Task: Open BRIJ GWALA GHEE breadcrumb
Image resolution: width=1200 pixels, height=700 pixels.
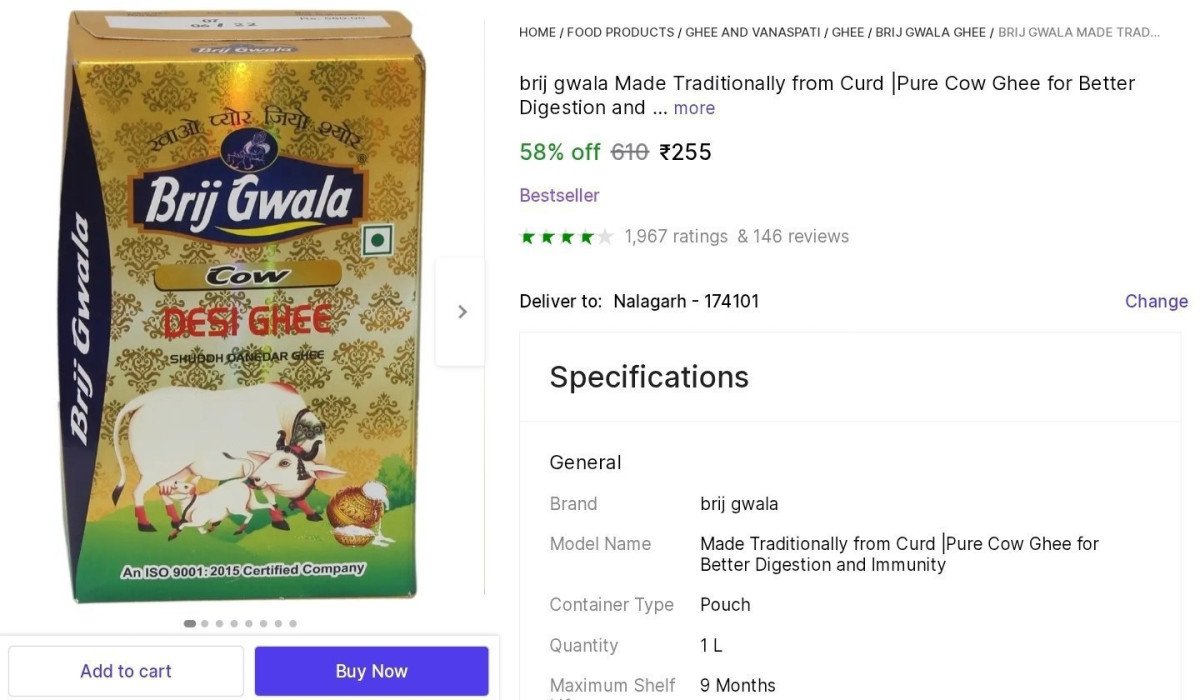Action: coord(930,32)
